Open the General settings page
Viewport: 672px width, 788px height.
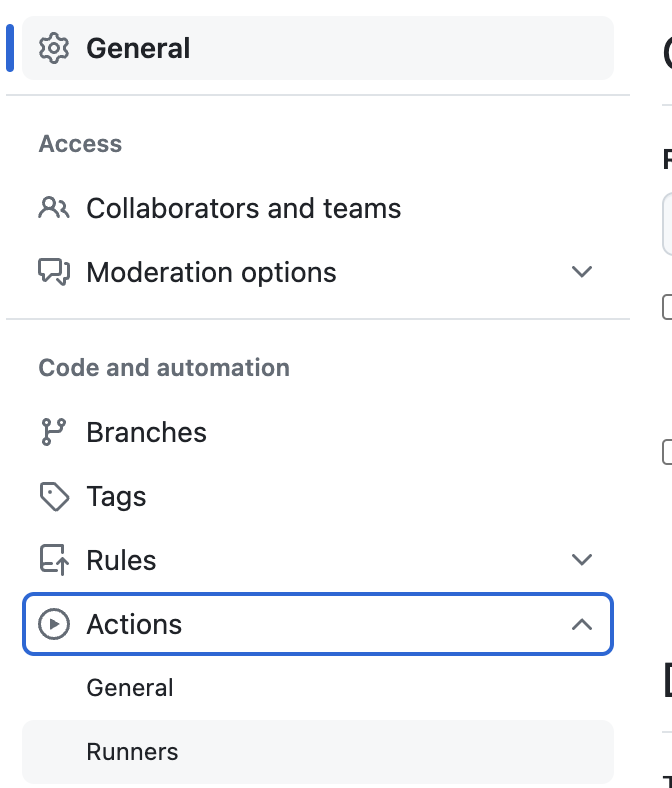318,48
